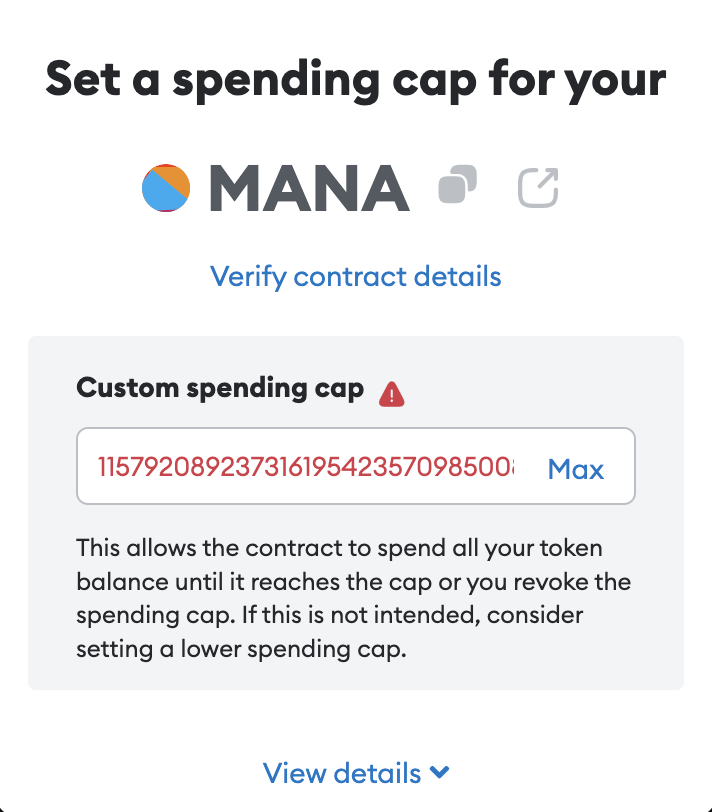Viewport: 712px width, 812px height.
Task: Expand the View details chevron
Action: [x=439, y=772]
